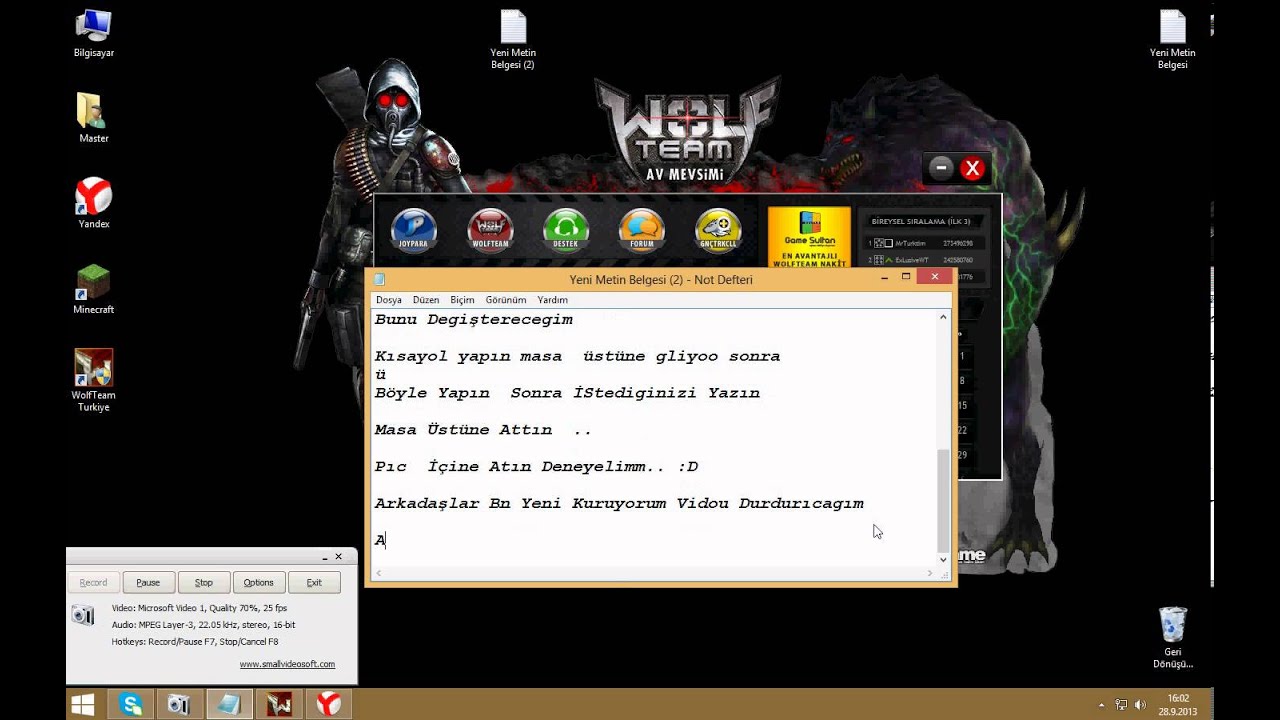Click the Game Sultan advertisement banner
The image size is (1280, 720).
coord(809,237)
